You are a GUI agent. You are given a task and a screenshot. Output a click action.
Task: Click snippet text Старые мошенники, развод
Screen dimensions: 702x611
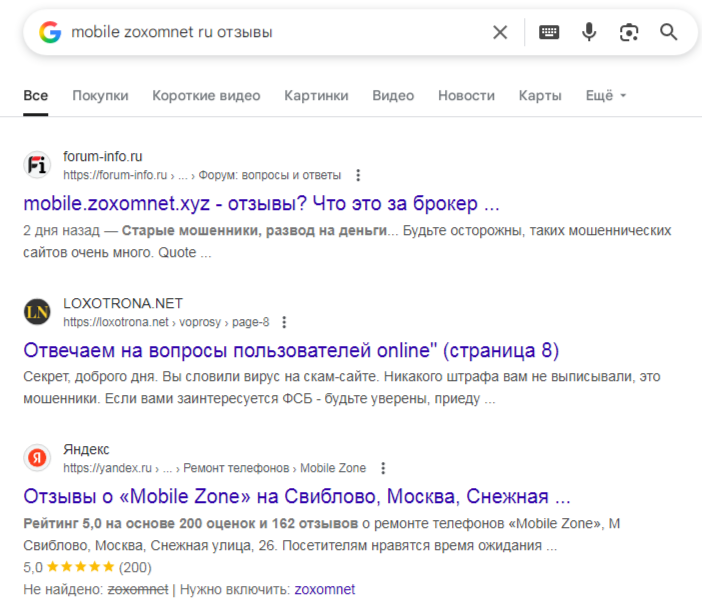[x=254, y=231]
